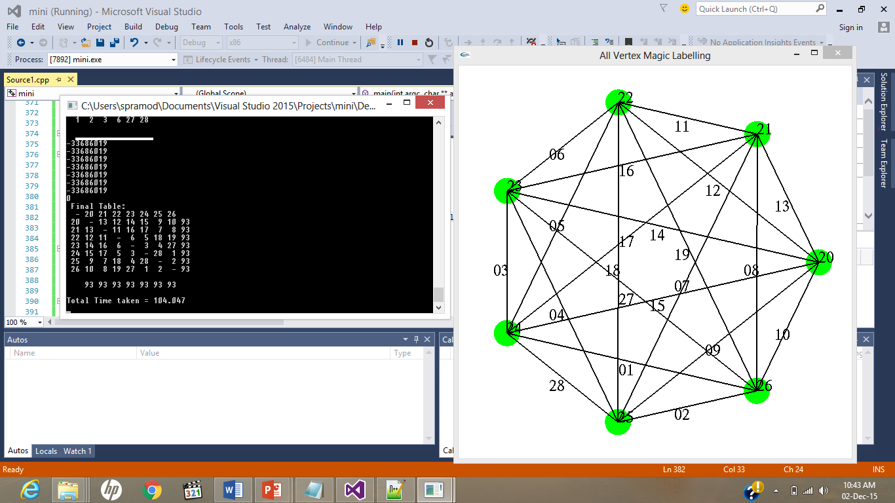Undo last action with the undo icon
Viewport: 895px width, 503px height.
point(134,42)
